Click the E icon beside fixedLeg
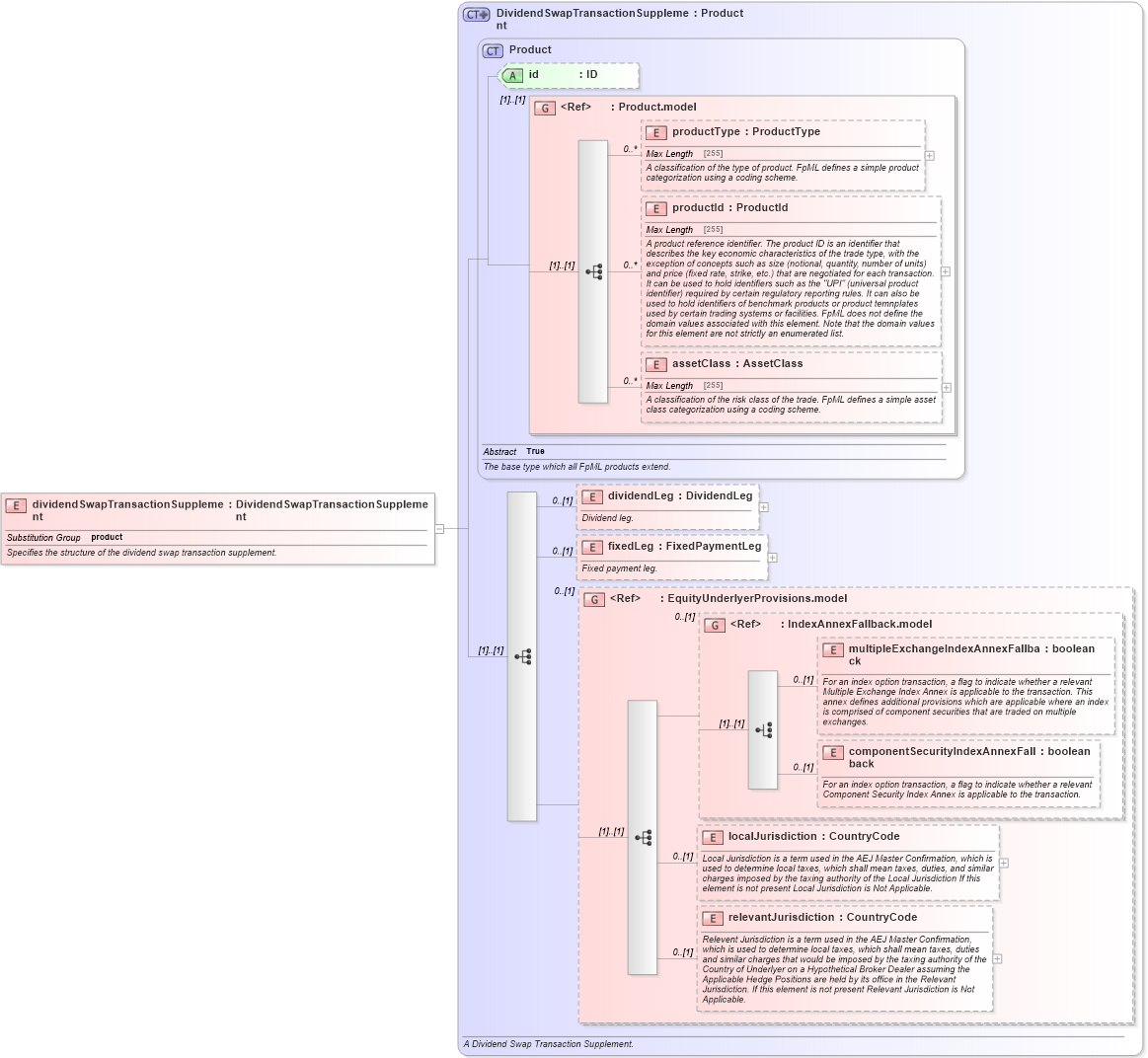This screenshot has height=1058, width=1148. click(591, 548)
